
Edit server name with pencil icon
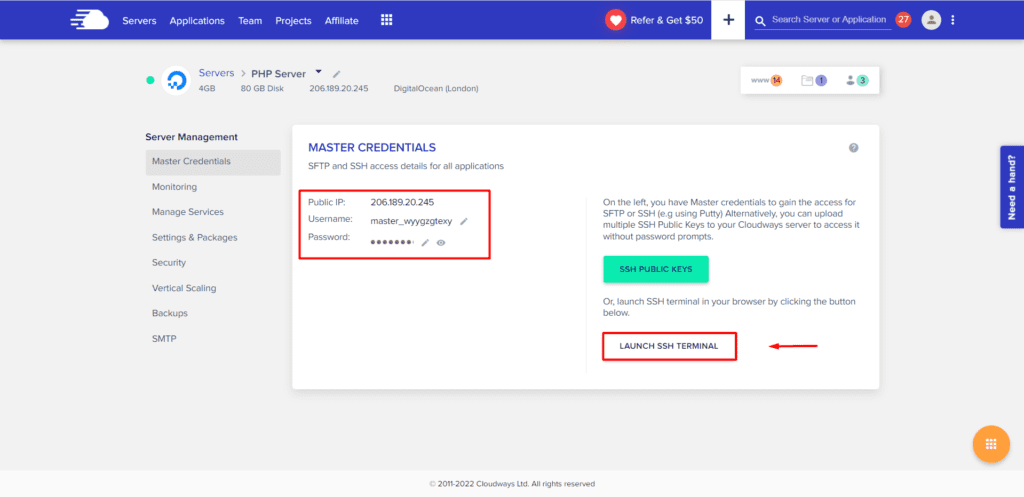[337, 74]
